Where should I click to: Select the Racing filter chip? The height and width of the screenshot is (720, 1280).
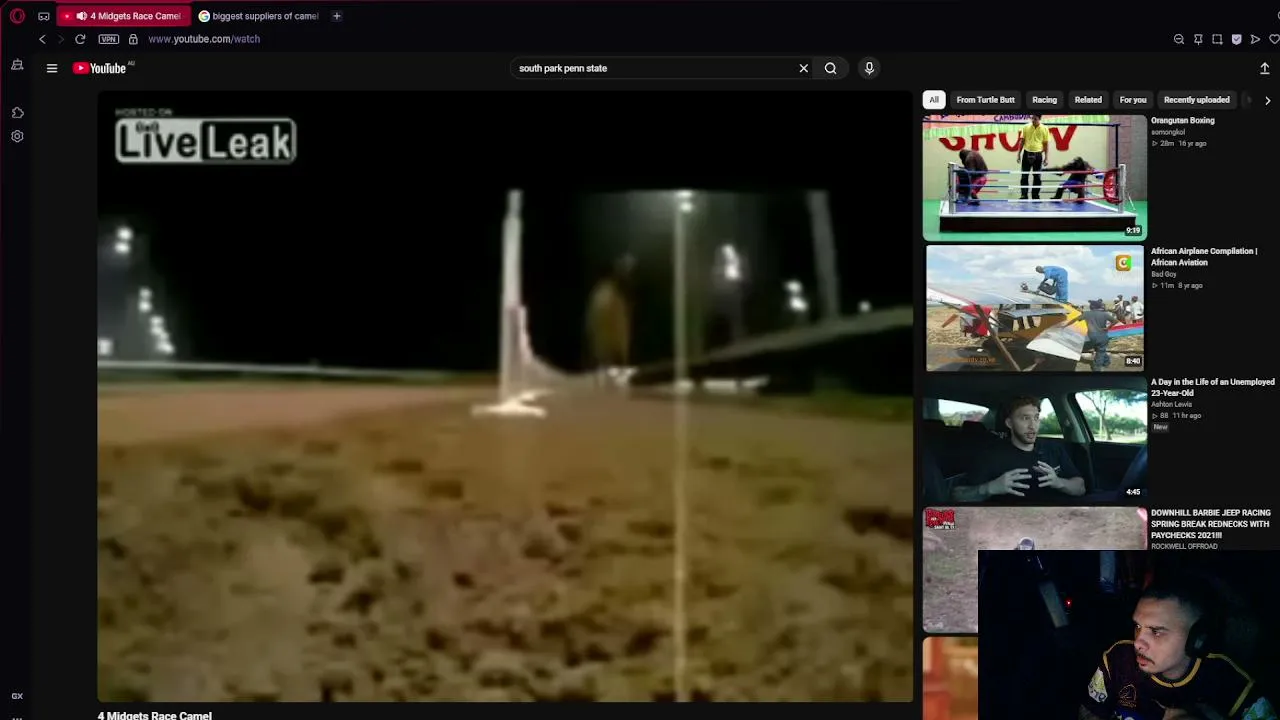point(1044,100)
